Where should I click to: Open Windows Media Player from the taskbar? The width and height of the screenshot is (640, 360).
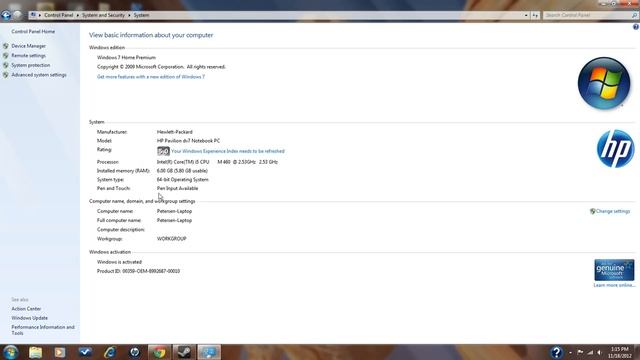click(60, 352)
